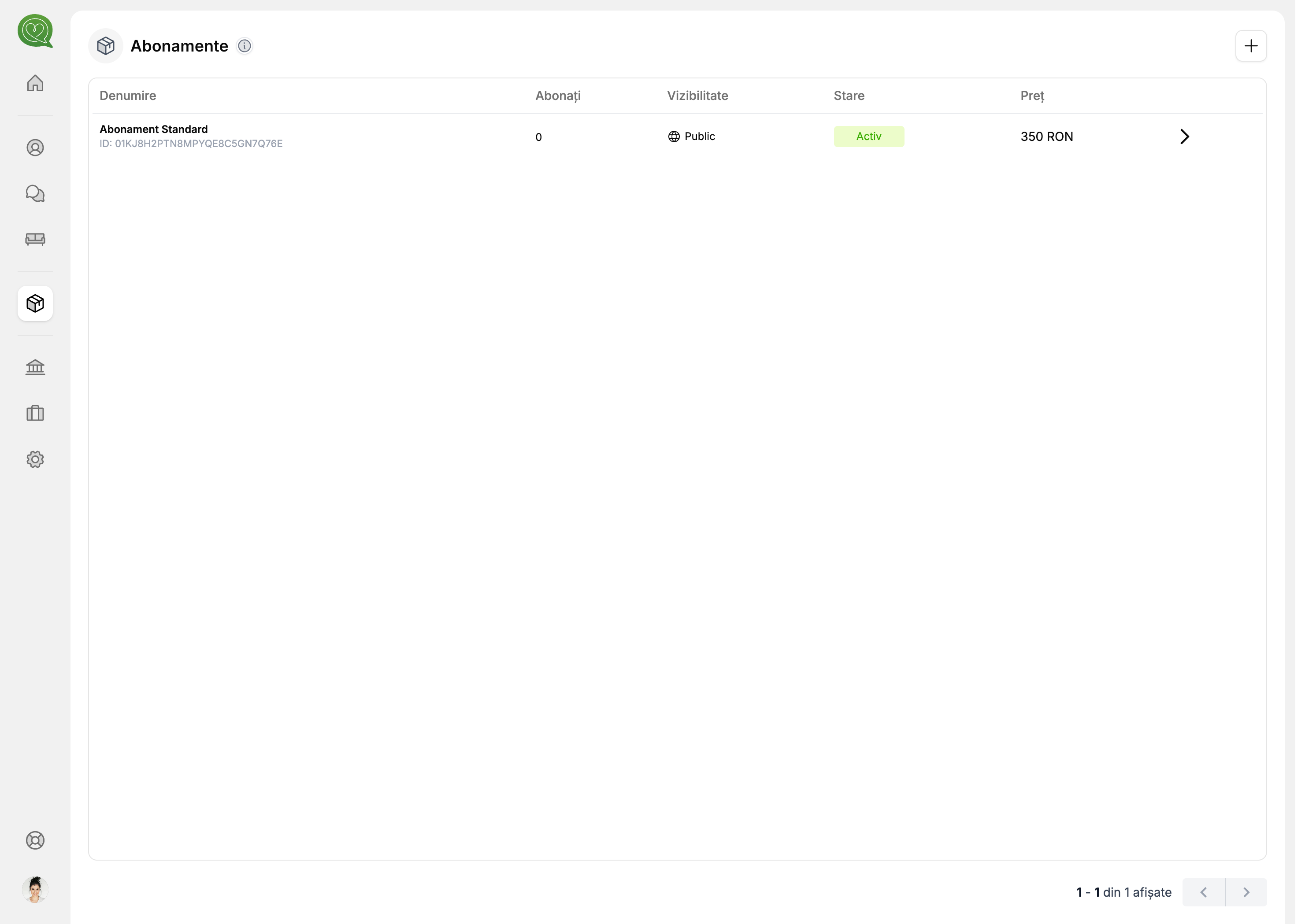Screen dimensions: 1305x924
Task: Open the Home icon in sidebar
Action: coord(35,83)
